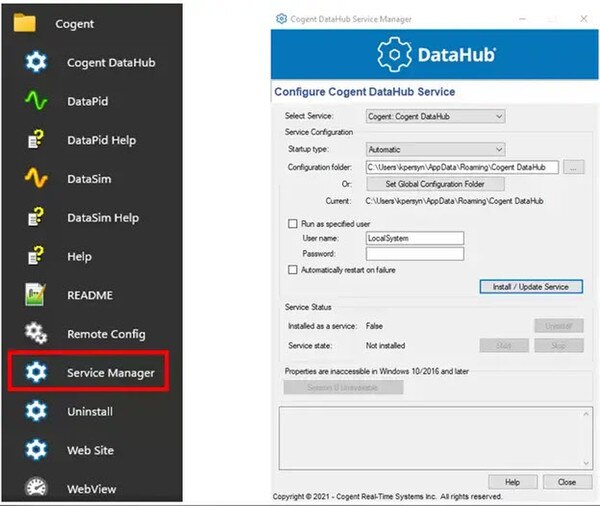600x506 pixels.
Task: Click the Service Manager title bar gear icon
Action: [x=281, y=18]
